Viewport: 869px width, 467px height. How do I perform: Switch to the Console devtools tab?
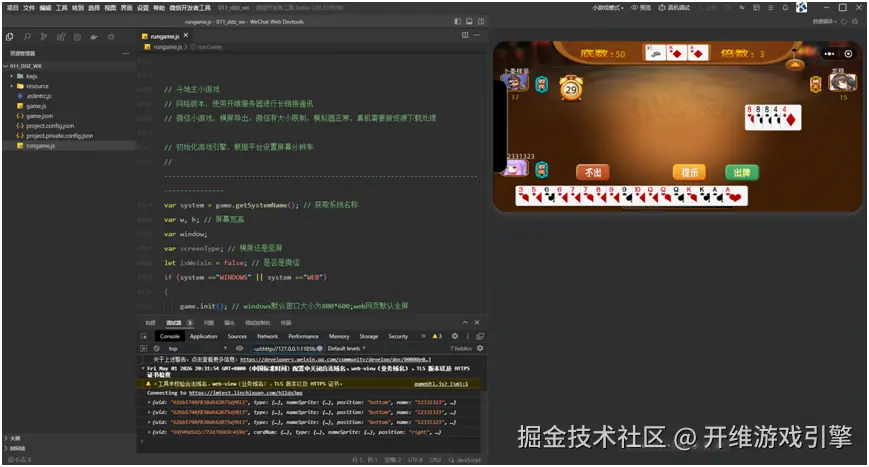click(170, 336)
